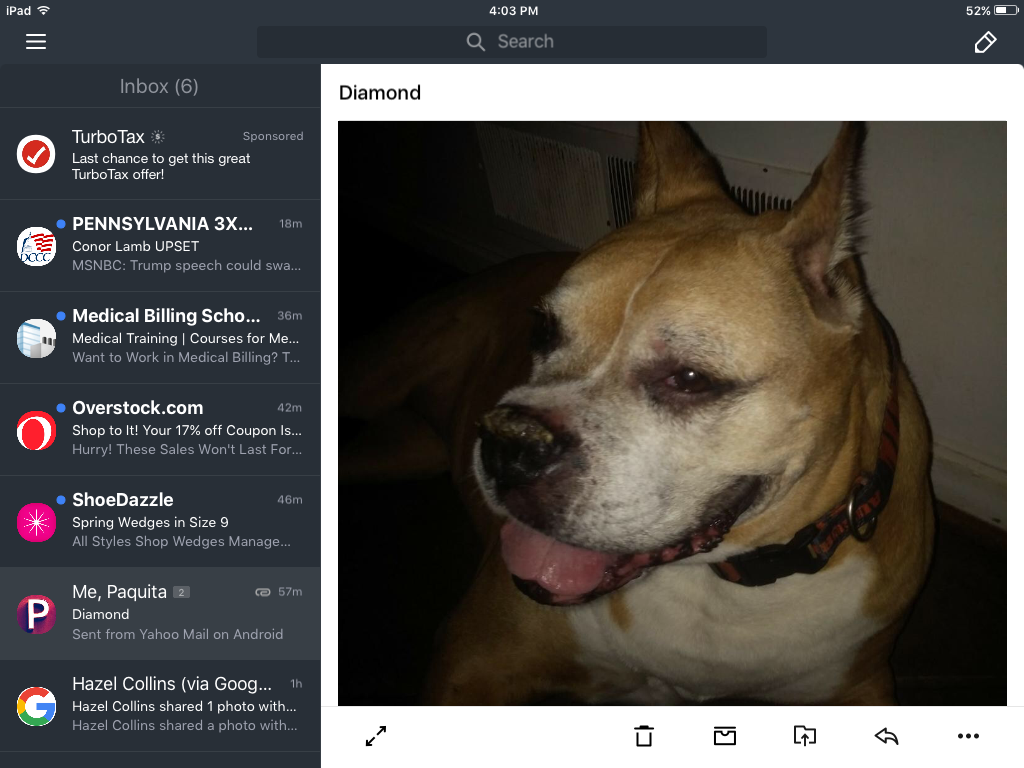Open the hamburger menu
The image size is (1024, 768).
click(36, 42)
